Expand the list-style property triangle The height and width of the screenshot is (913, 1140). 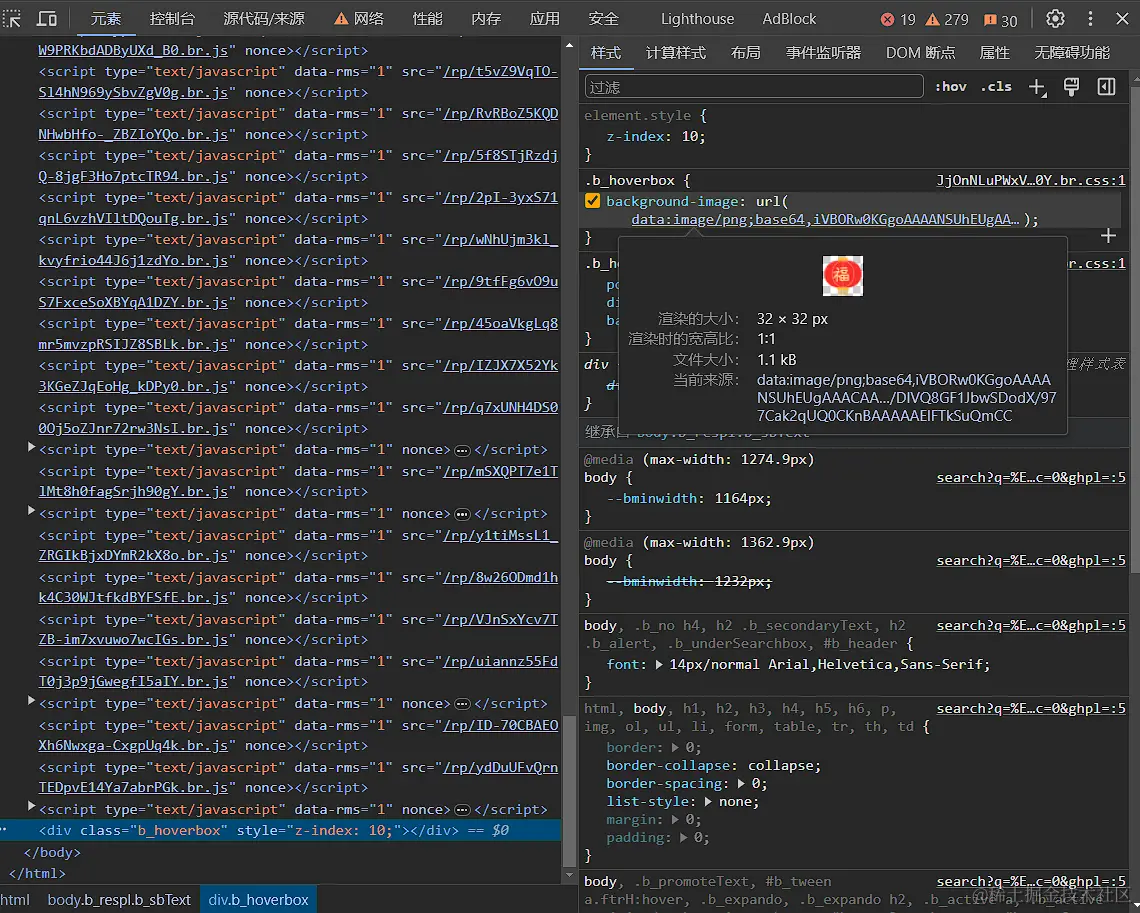pos(708,802)
